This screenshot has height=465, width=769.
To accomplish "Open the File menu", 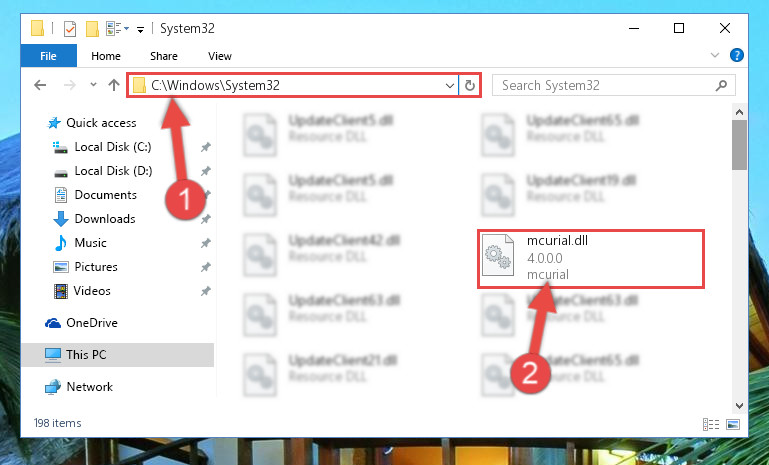I will (x=49, y=56).
